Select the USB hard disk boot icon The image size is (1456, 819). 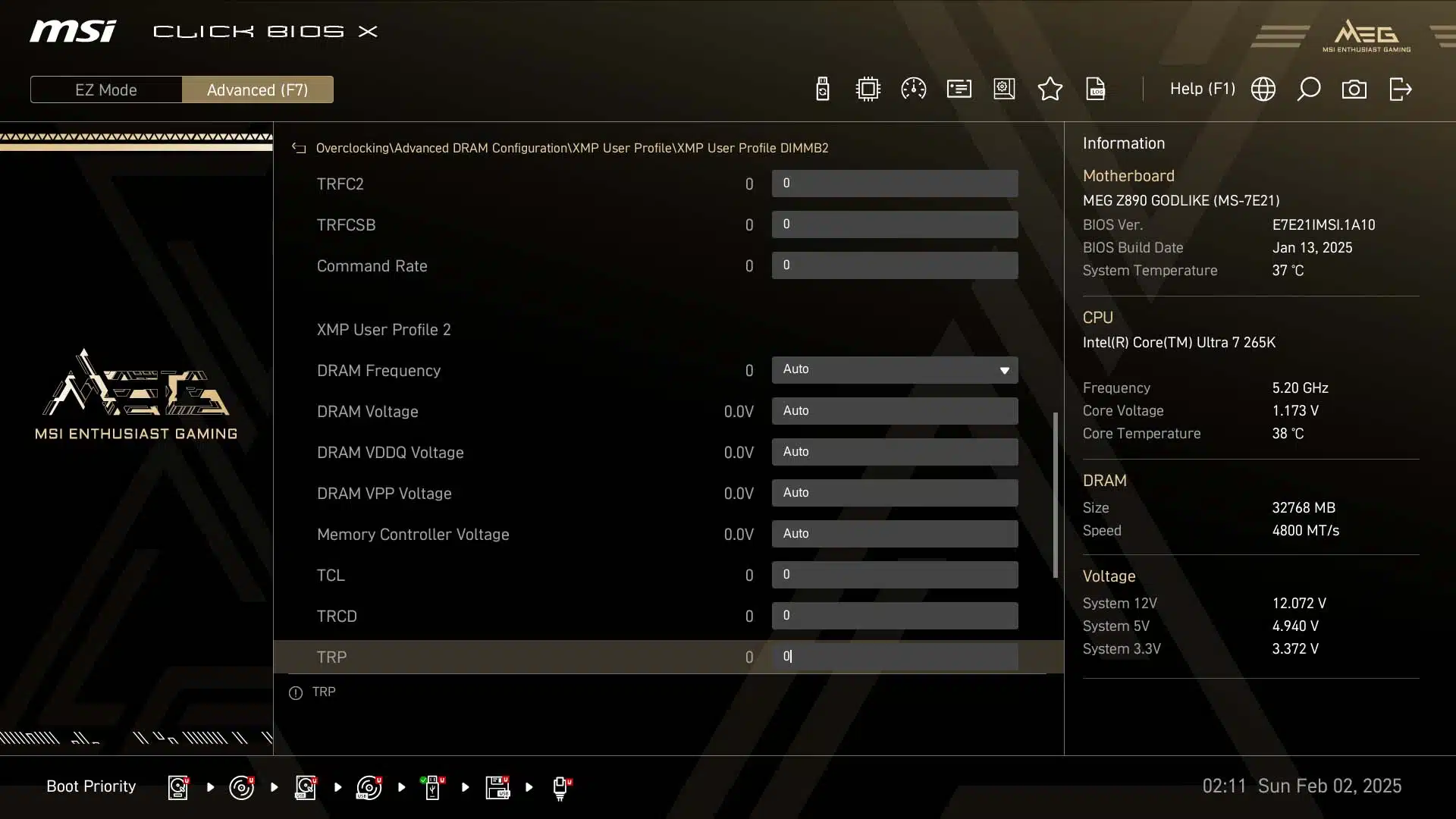(x=306, y=787)
